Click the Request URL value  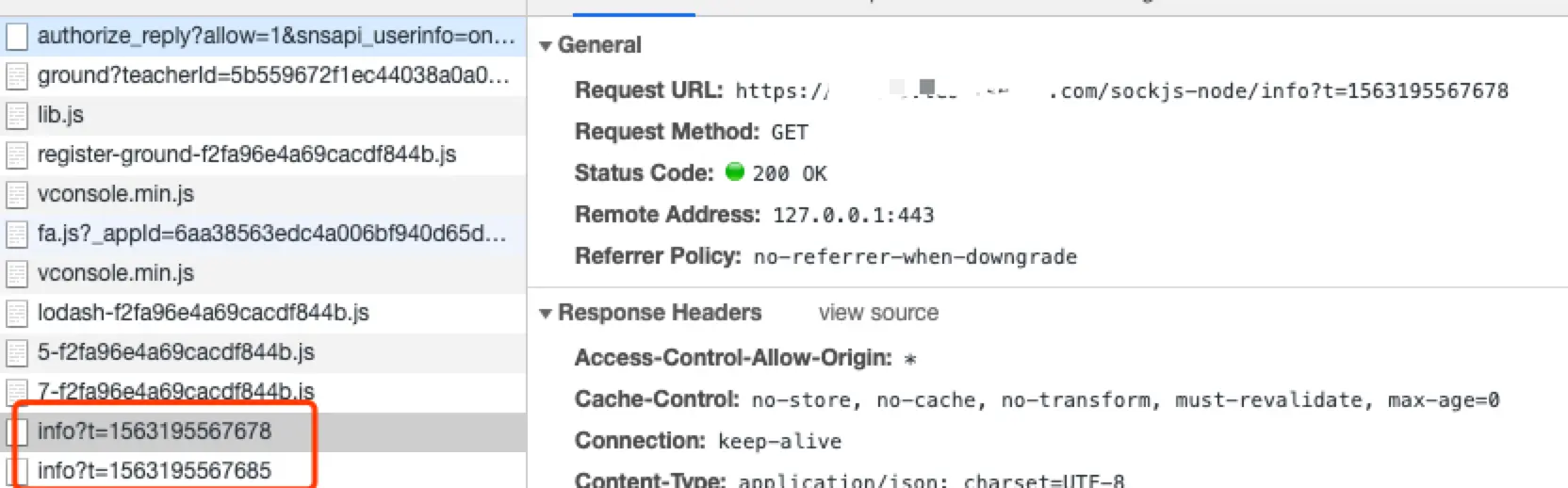point(1121,90)
